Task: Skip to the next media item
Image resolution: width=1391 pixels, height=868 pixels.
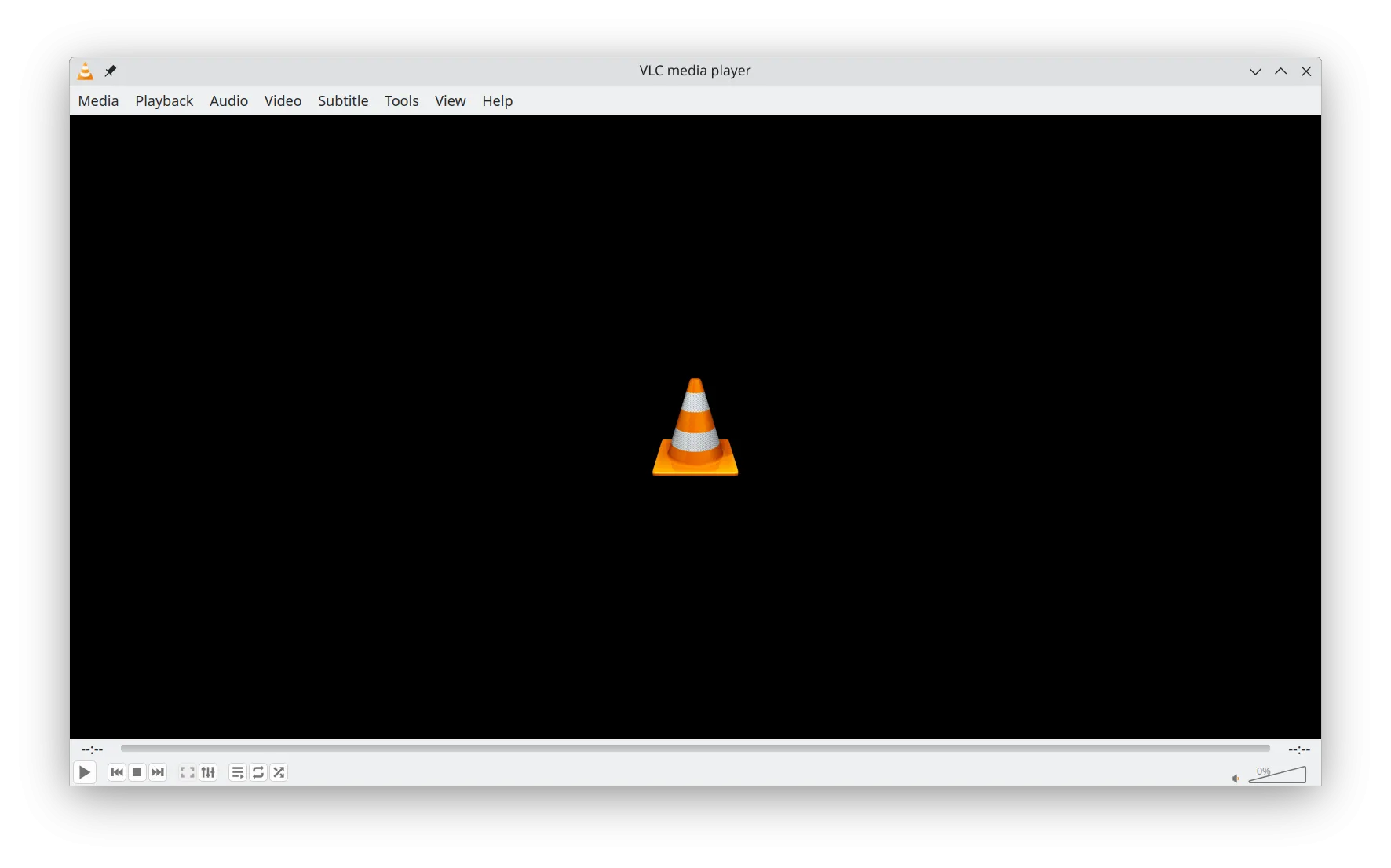Action: [158, 772]
